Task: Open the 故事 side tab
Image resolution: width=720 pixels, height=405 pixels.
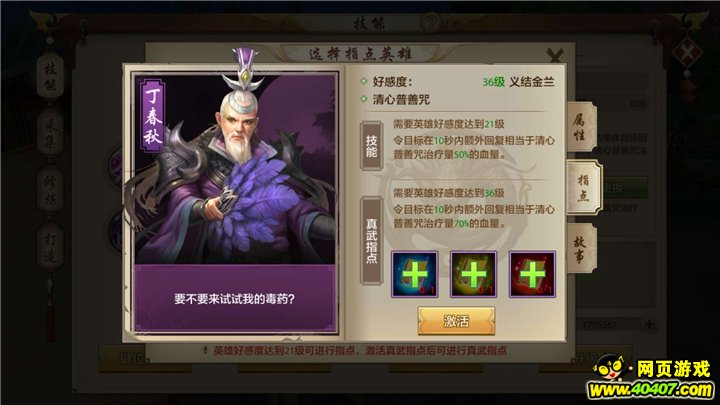Action: (580, 249)
